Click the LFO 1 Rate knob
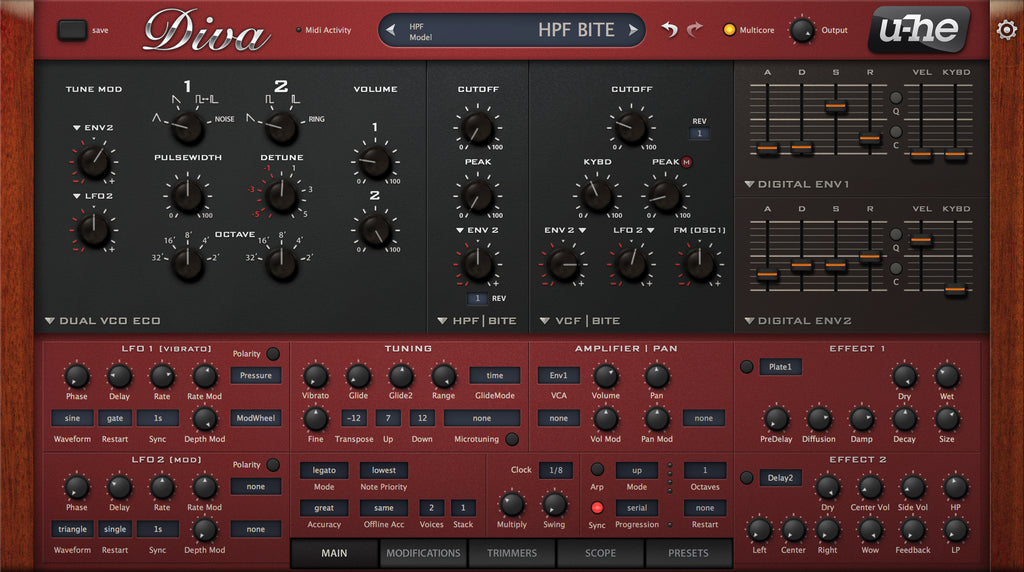Image resolution: width=1024 pixels, height=572 pixels. click(162, 376)
